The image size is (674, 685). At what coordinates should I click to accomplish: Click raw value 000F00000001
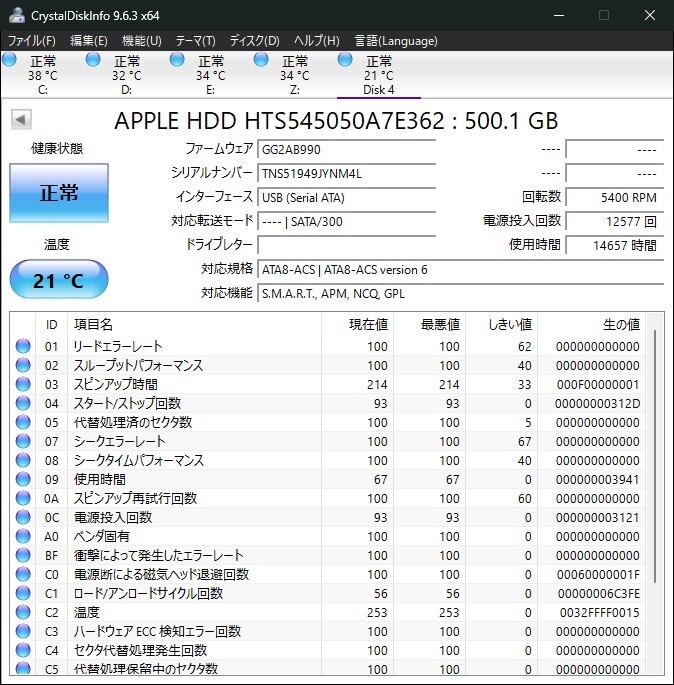point(598,384)
